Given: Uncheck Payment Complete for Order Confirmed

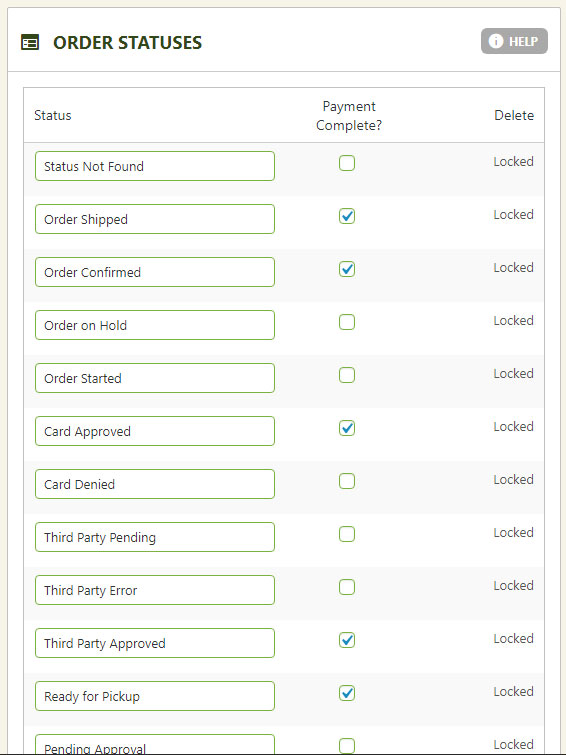Looking at the screenshot, I should [x=347, y=269].
